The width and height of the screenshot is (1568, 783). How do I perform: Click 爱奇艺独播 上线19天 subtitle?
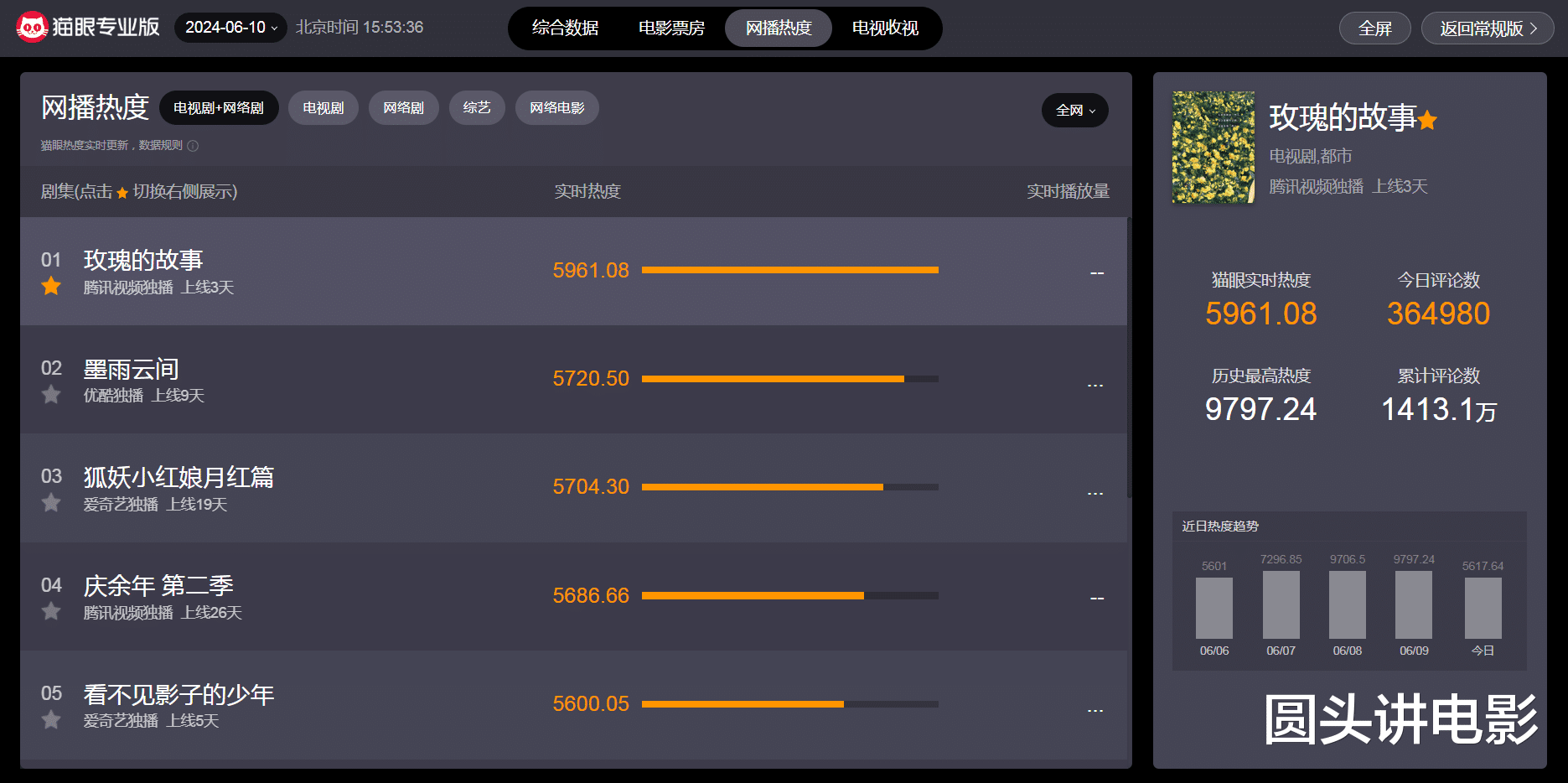click(x=155, y=505)
